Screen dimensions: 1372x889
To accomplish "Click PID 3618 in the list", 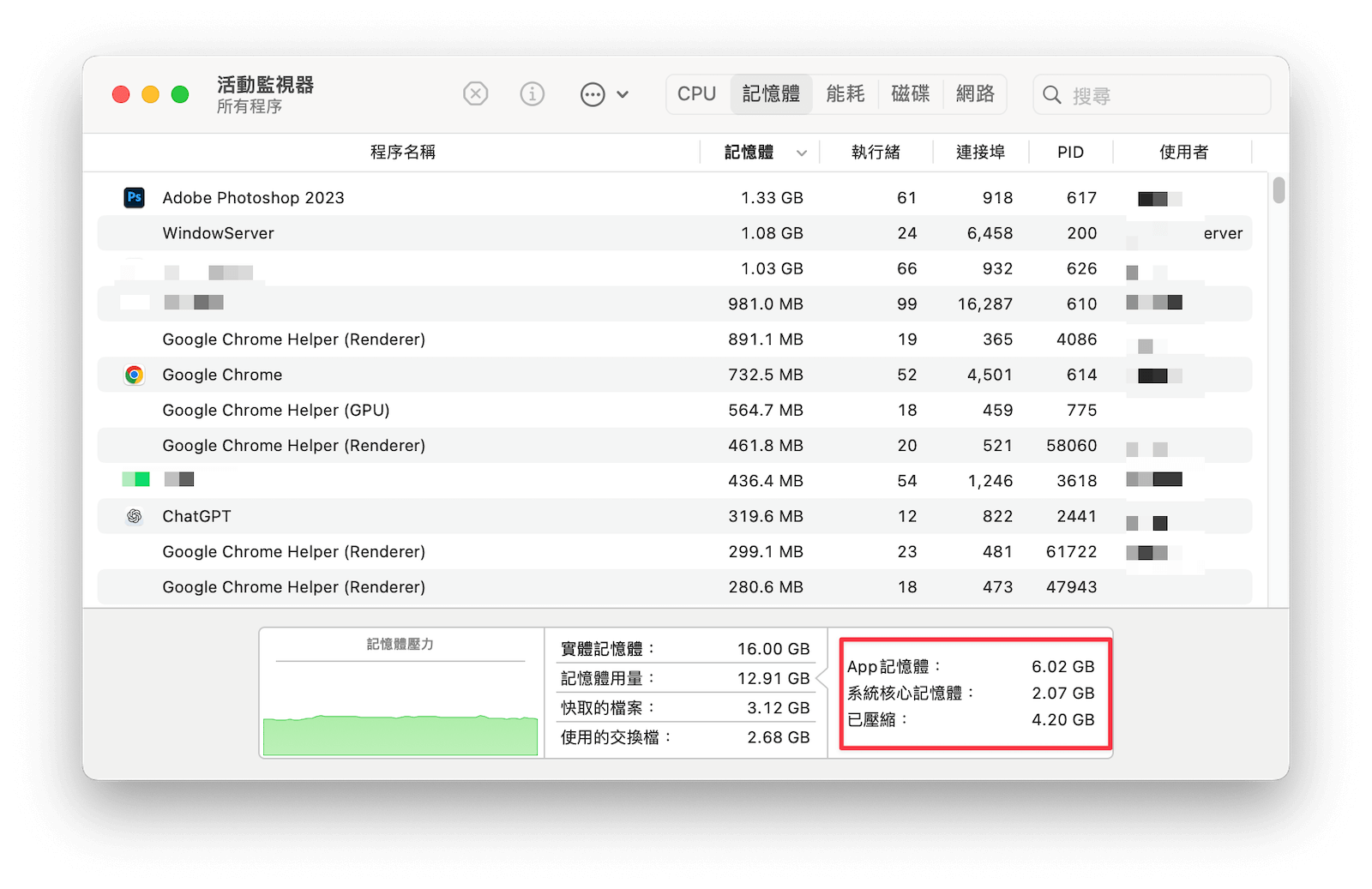I will (1076, 481).
